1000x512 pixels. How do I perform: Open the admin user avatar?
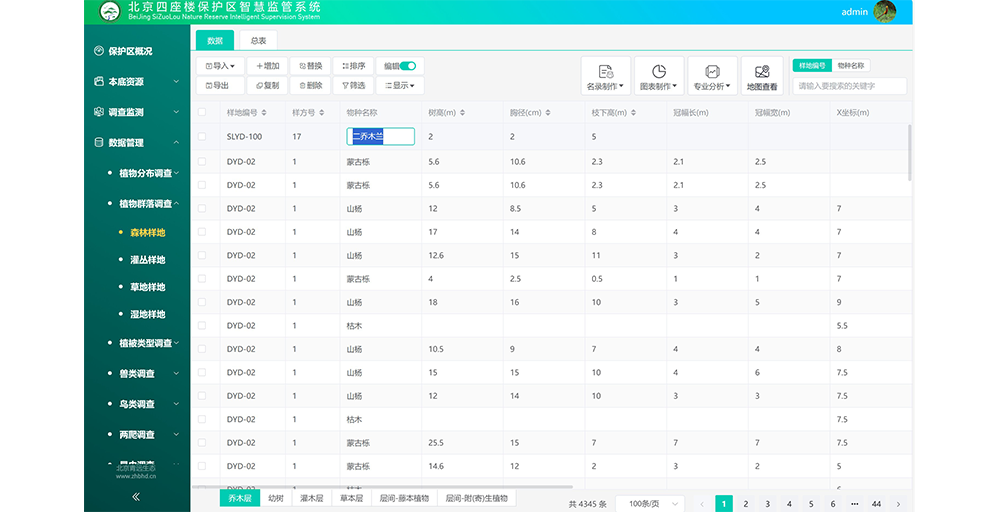[885, 11]
